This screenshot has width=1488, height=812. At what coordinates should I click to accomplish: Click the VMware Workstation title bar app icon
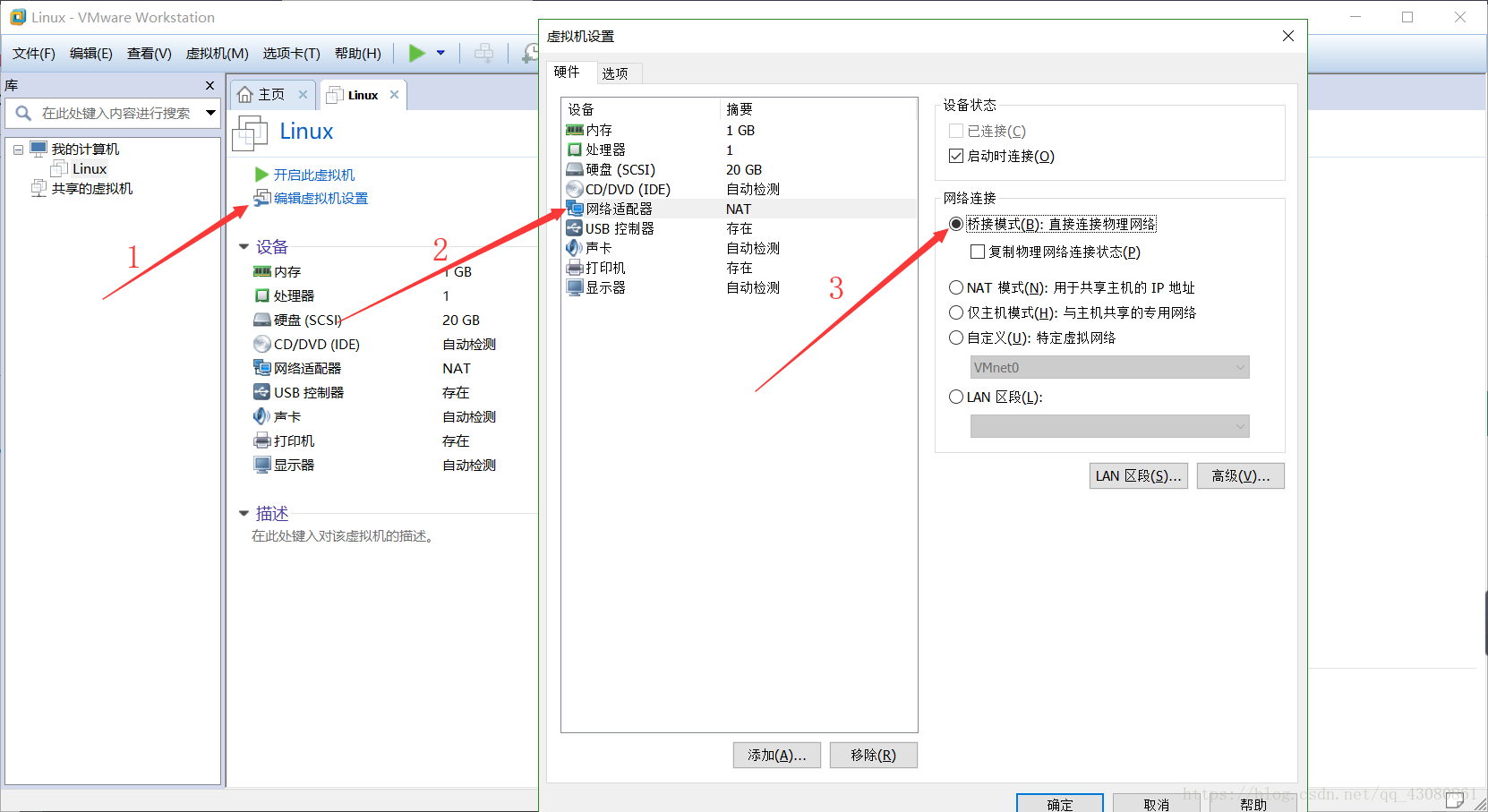tap(18, 17)
